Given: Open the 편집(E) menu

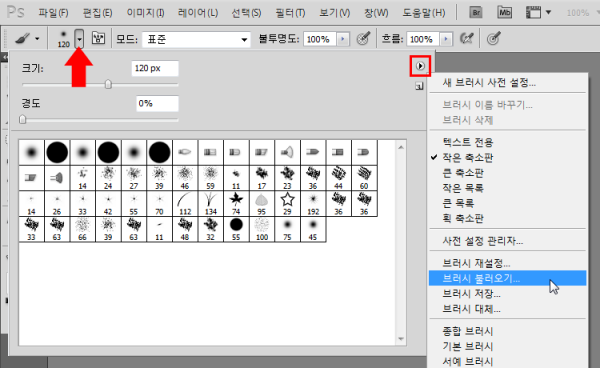Looking at the screenshot, I should 98,13.
